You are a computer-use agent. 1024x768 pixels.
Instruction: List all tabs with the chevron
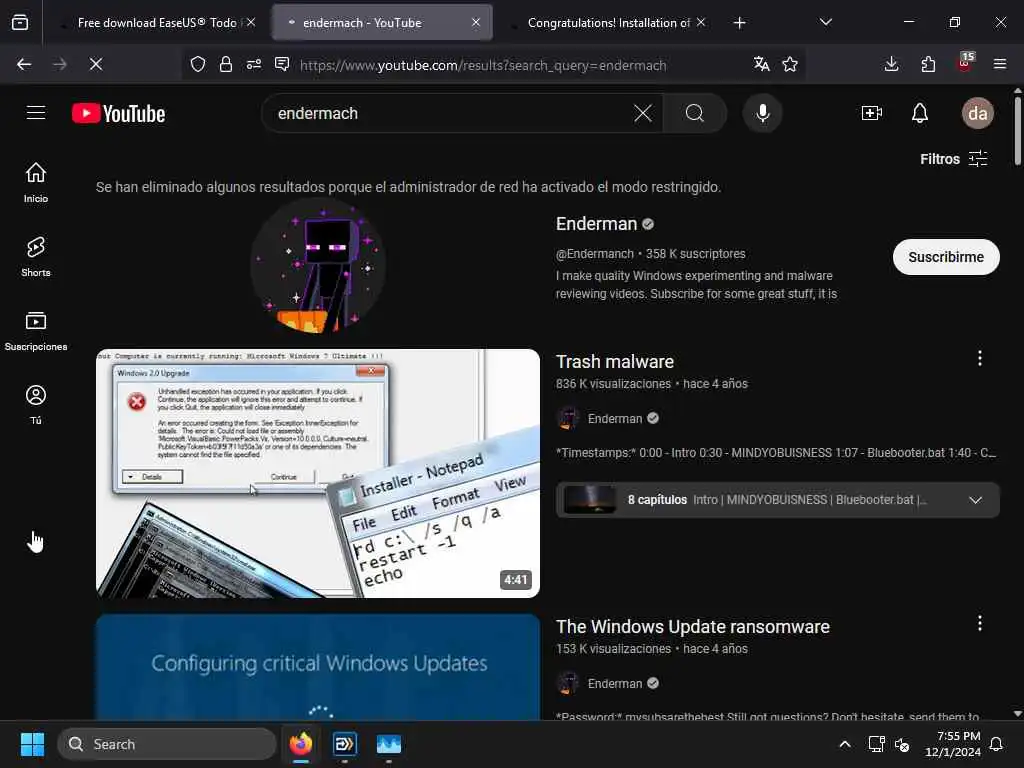(825, 22)
